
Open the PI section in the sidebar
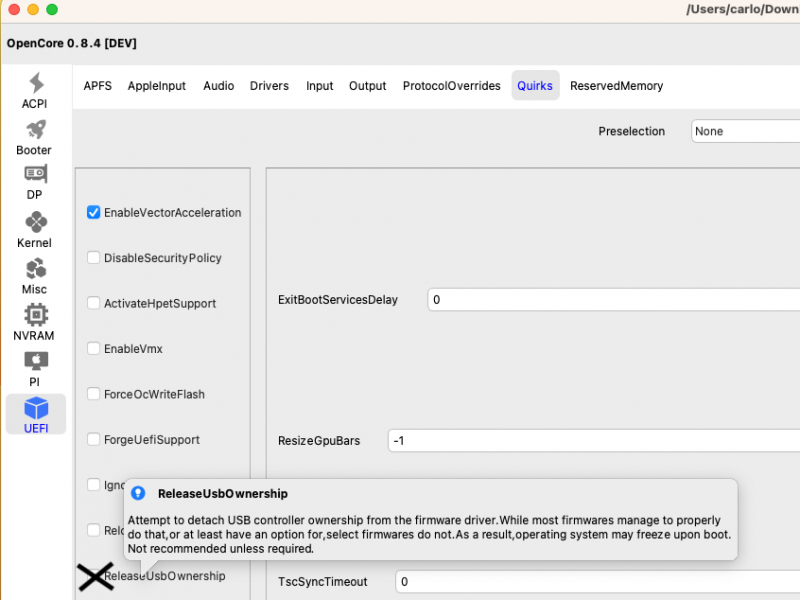[x=34, y=371]
